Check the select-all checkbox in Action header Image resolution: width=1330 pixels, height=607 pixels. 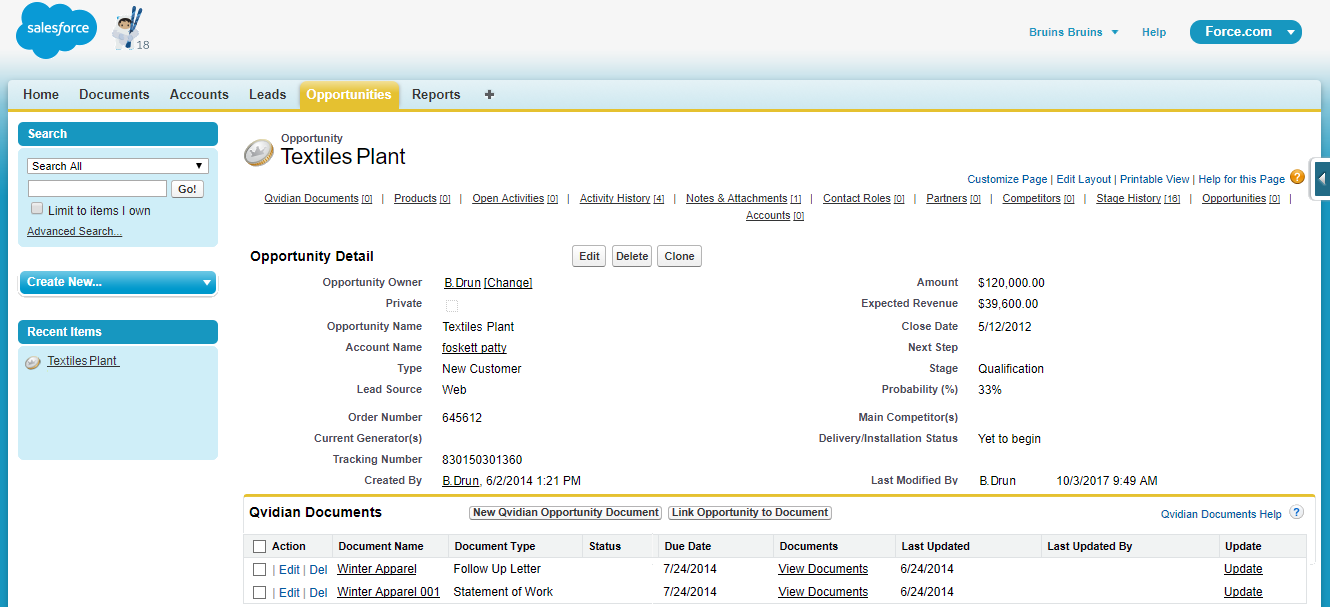259,547
